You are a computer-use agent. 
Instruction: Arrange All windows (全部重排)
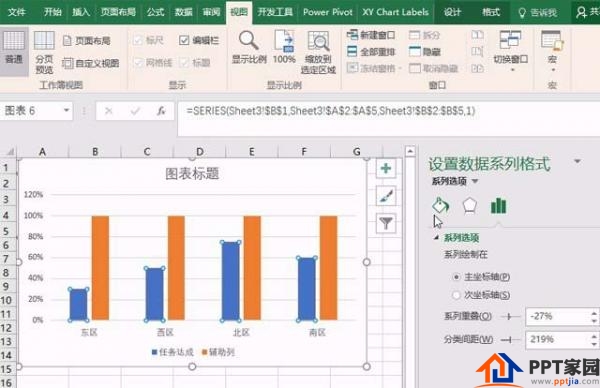371,52
